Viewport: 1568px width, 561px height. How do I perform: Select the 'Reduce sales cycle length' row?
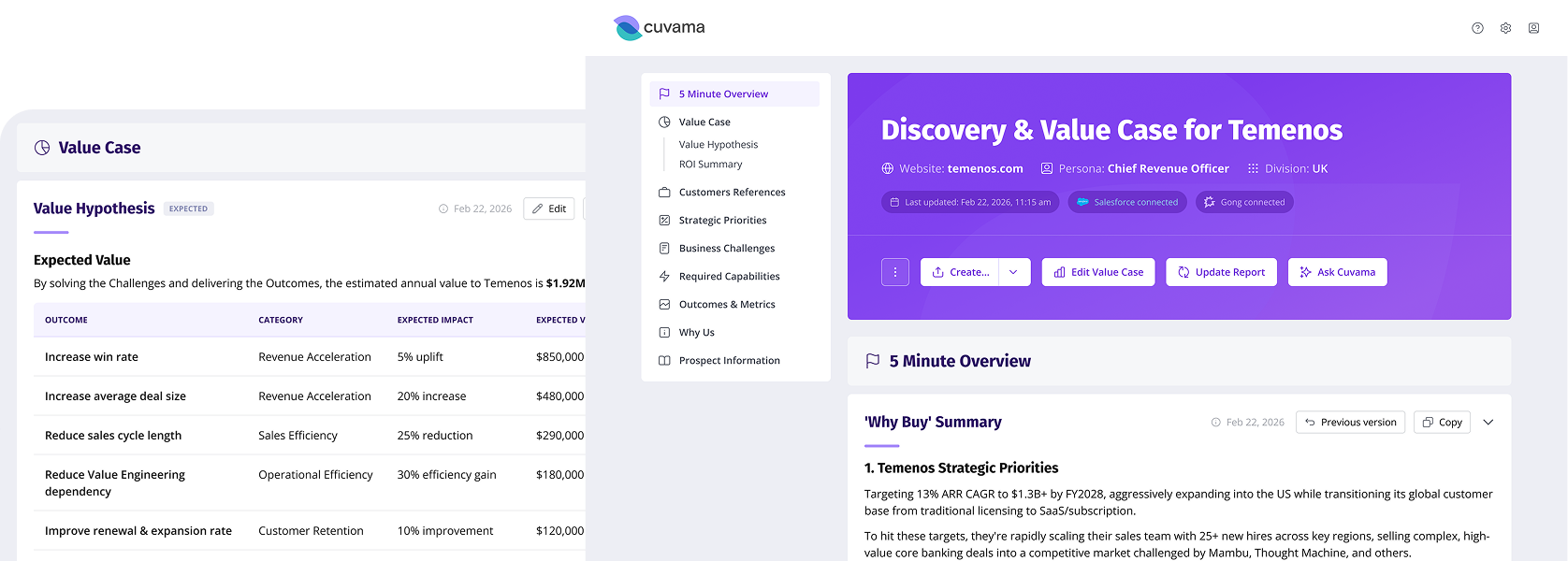[310, 435]
